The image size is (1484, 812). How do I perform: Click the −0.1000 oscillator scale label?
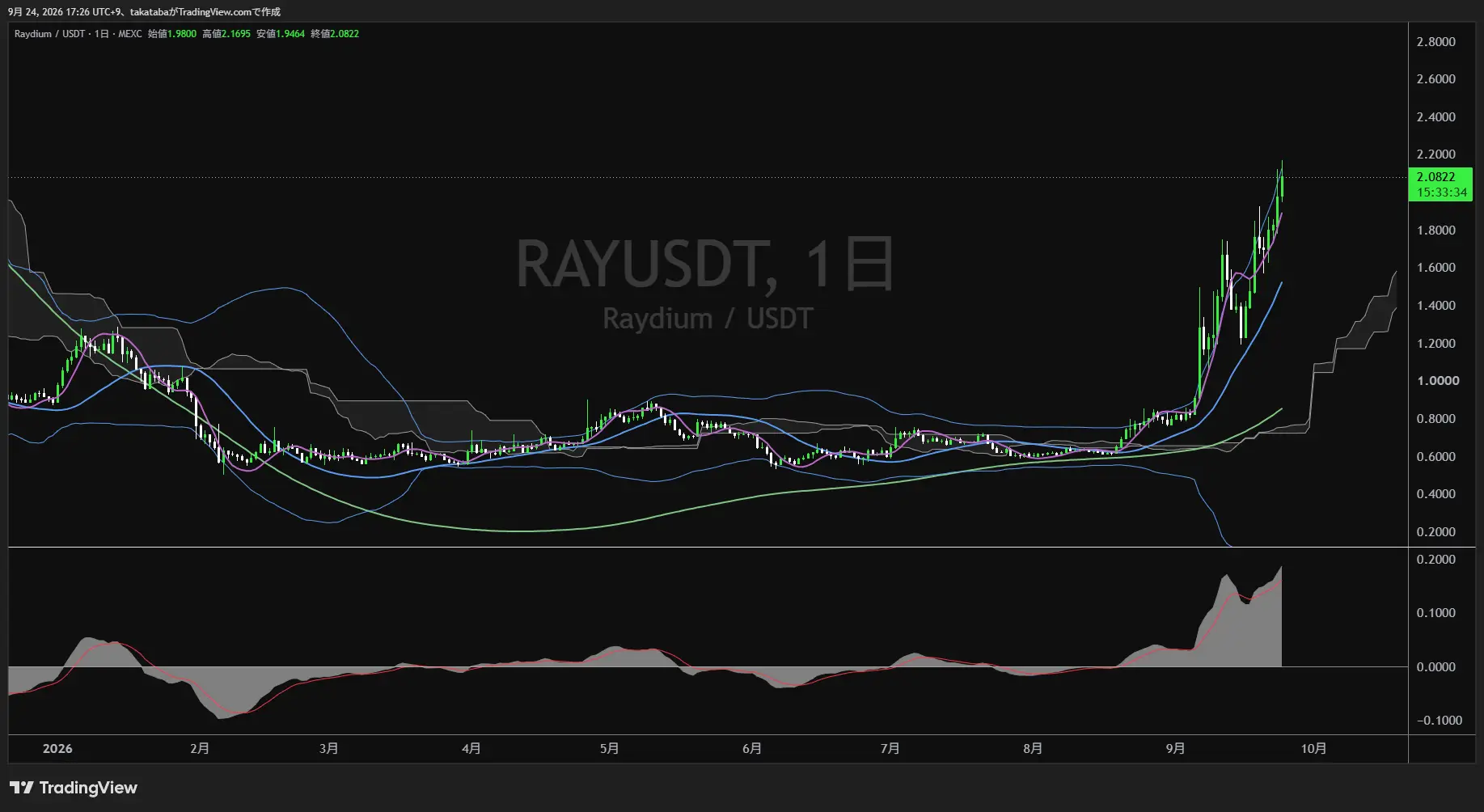tap(1440, 721)
